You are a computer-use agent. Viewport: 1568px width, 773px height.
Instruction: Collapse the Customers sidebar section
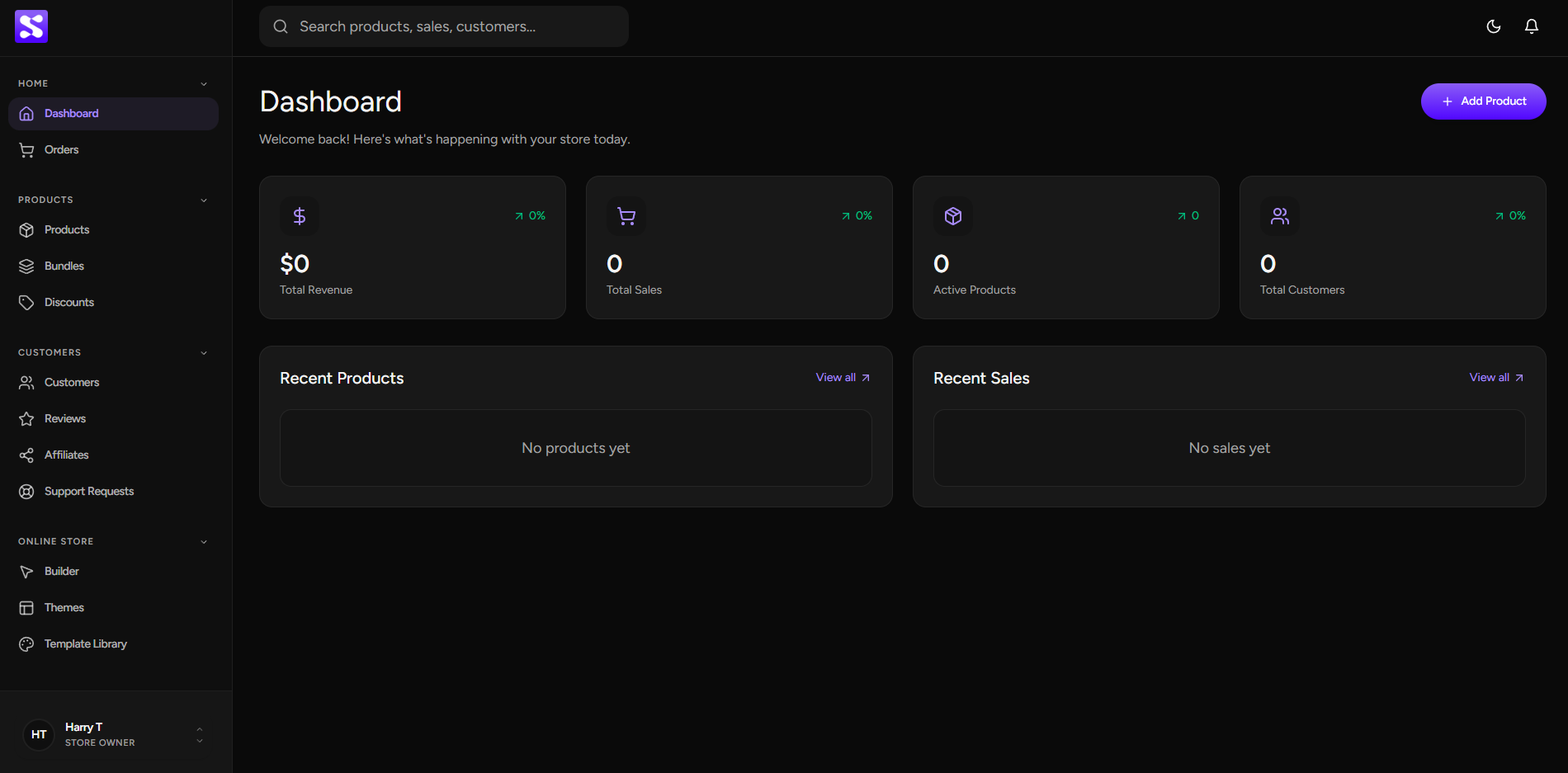[x=204, y=353]
